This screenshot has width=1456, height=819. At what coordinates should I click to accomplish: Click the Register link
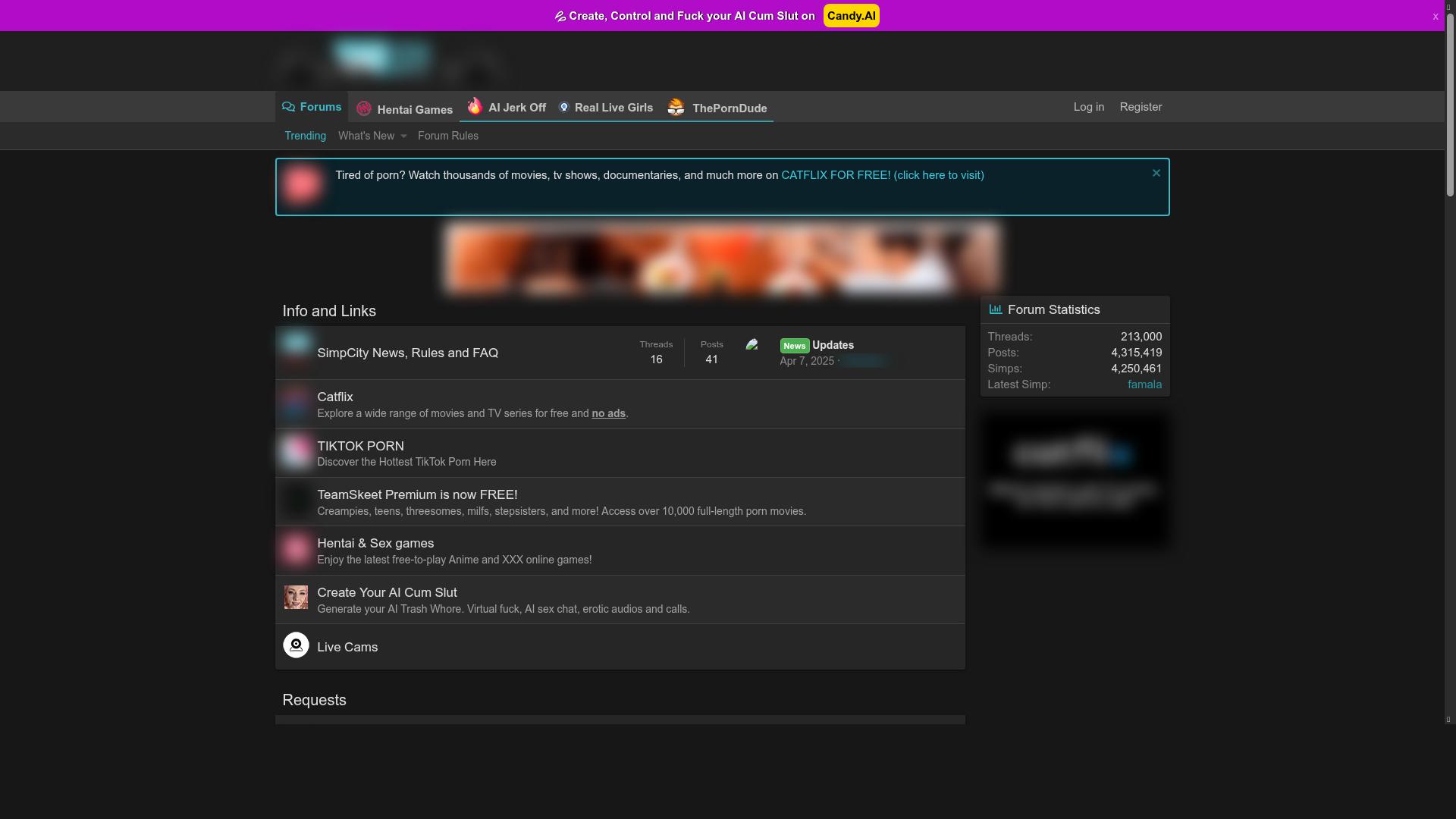1140,107
